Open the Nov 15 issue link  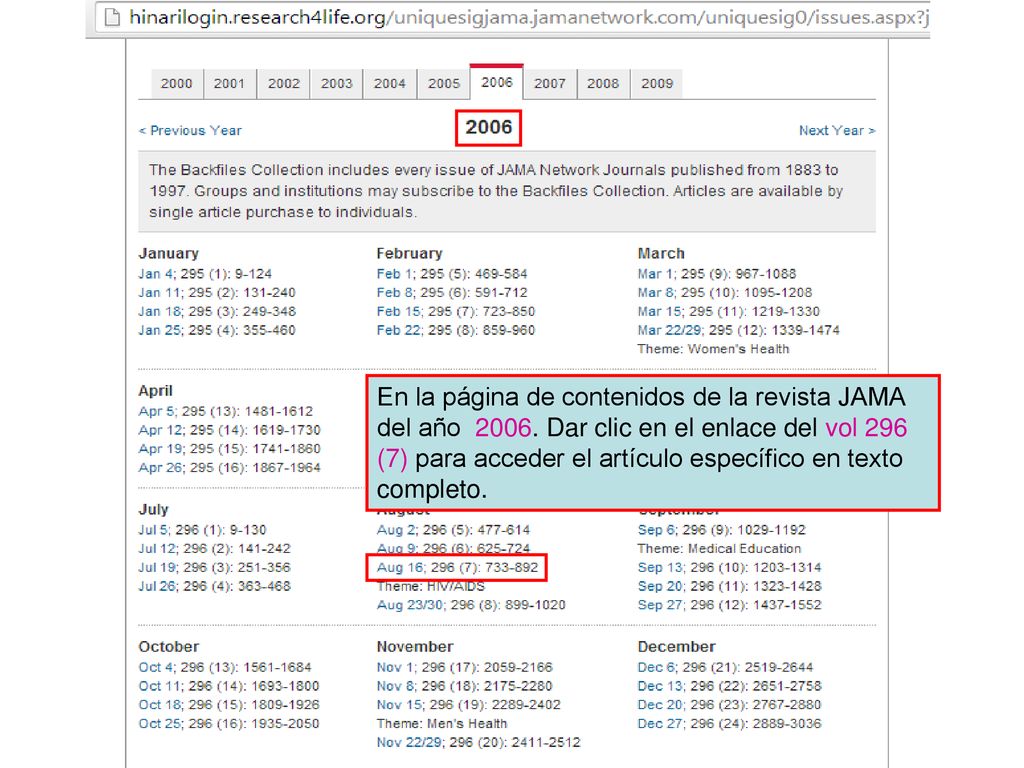(x=398, y=706)
